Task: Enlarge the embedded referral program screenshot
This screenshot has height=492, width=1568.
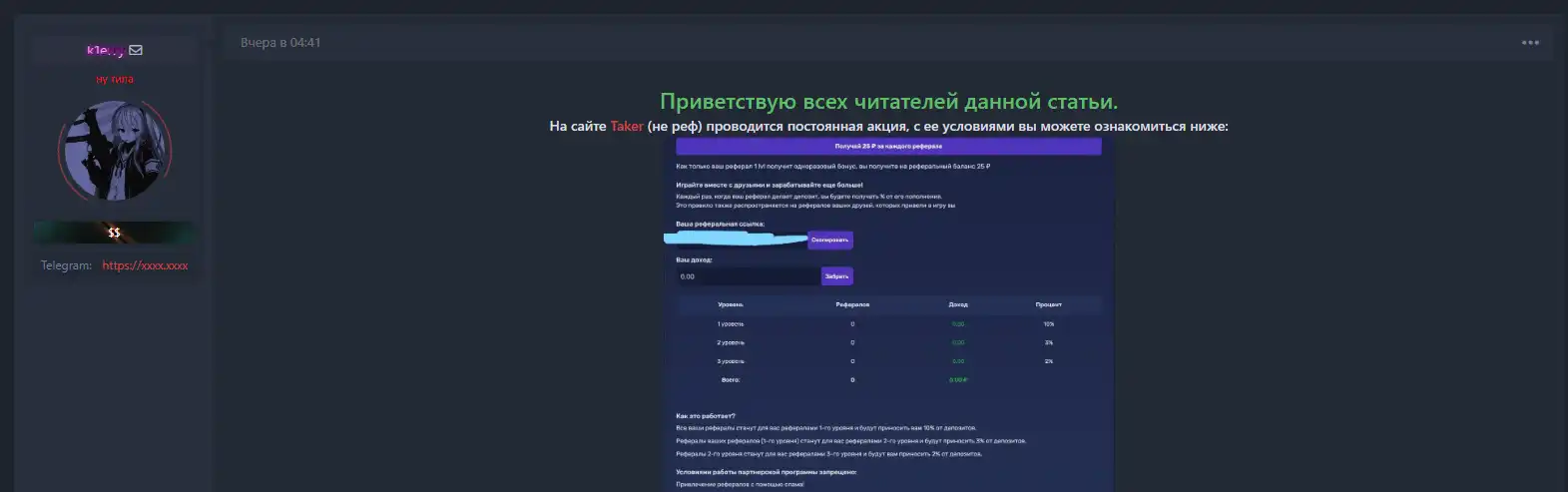Action: click(888, 314)
